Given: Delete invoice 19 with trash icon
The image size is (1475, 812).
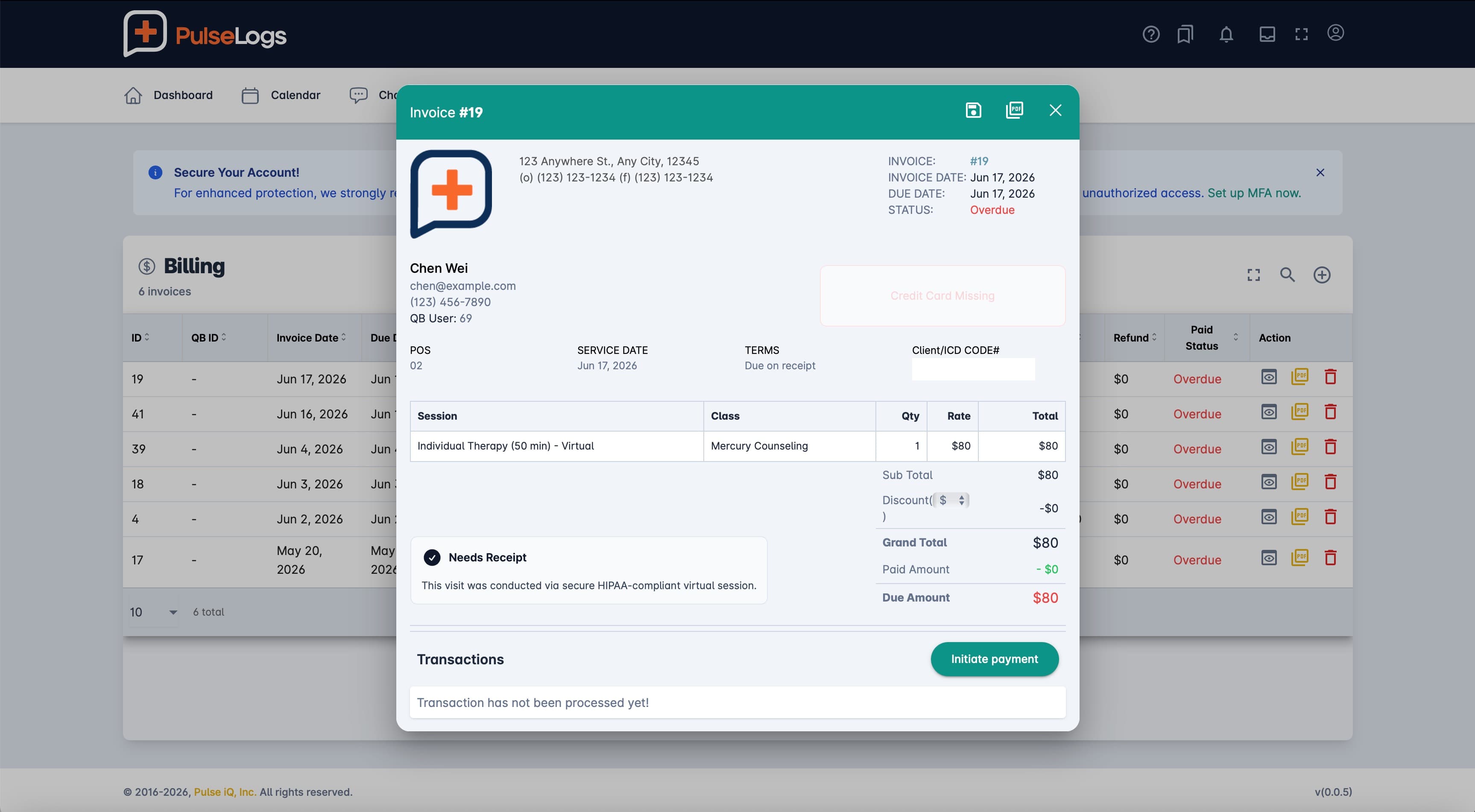Looking at the screenshot, I should (1330, 377).
